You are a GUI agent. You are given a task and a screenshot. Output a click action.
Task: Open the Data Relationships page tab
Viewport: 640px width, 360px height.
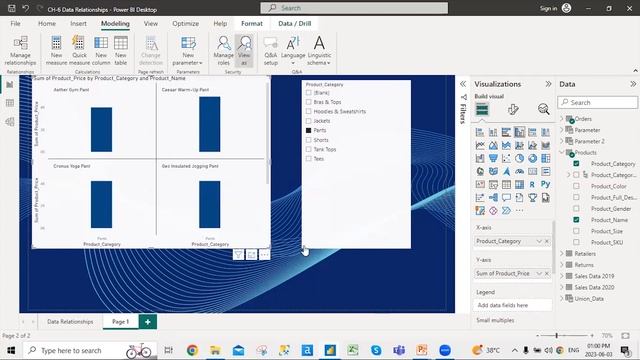(70, 322)
